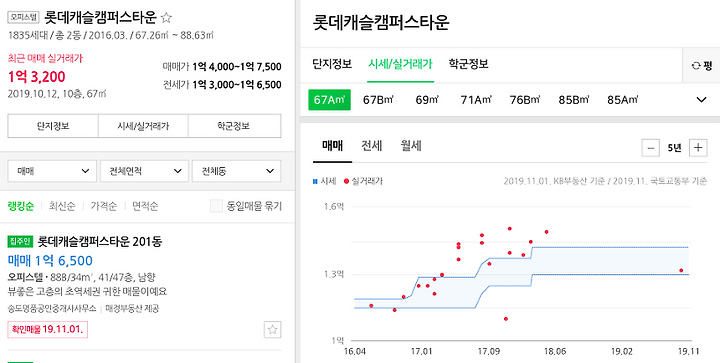The width and height of the screenshot is (720, 363).
Task: Click the 19.11 red transaction dot
Action: [681, 270]
